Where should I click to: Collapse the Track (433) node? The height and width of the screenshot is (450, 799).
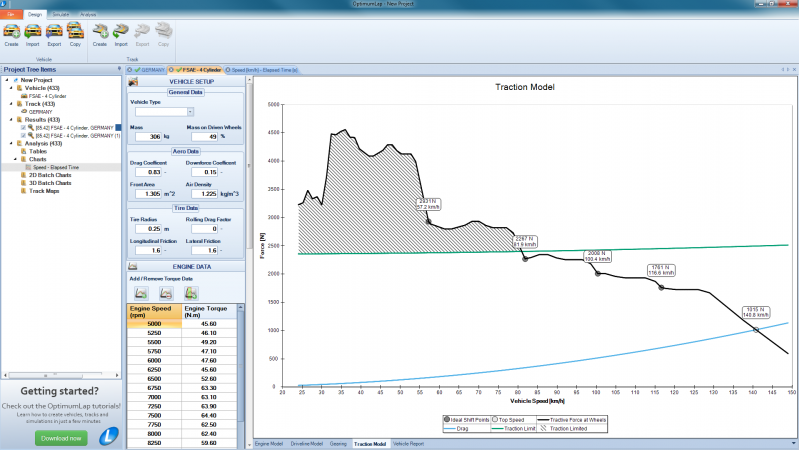(x=11, y=103)
